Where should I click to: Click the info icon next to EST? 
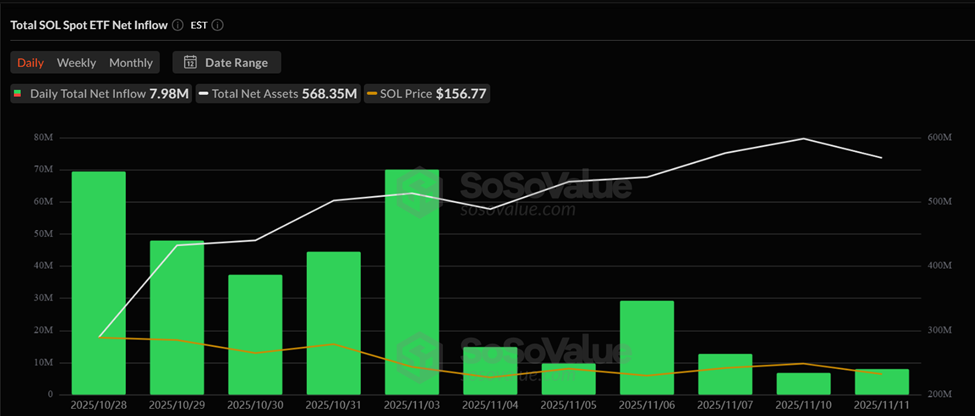pyautogui.click(x=218, y=25)
